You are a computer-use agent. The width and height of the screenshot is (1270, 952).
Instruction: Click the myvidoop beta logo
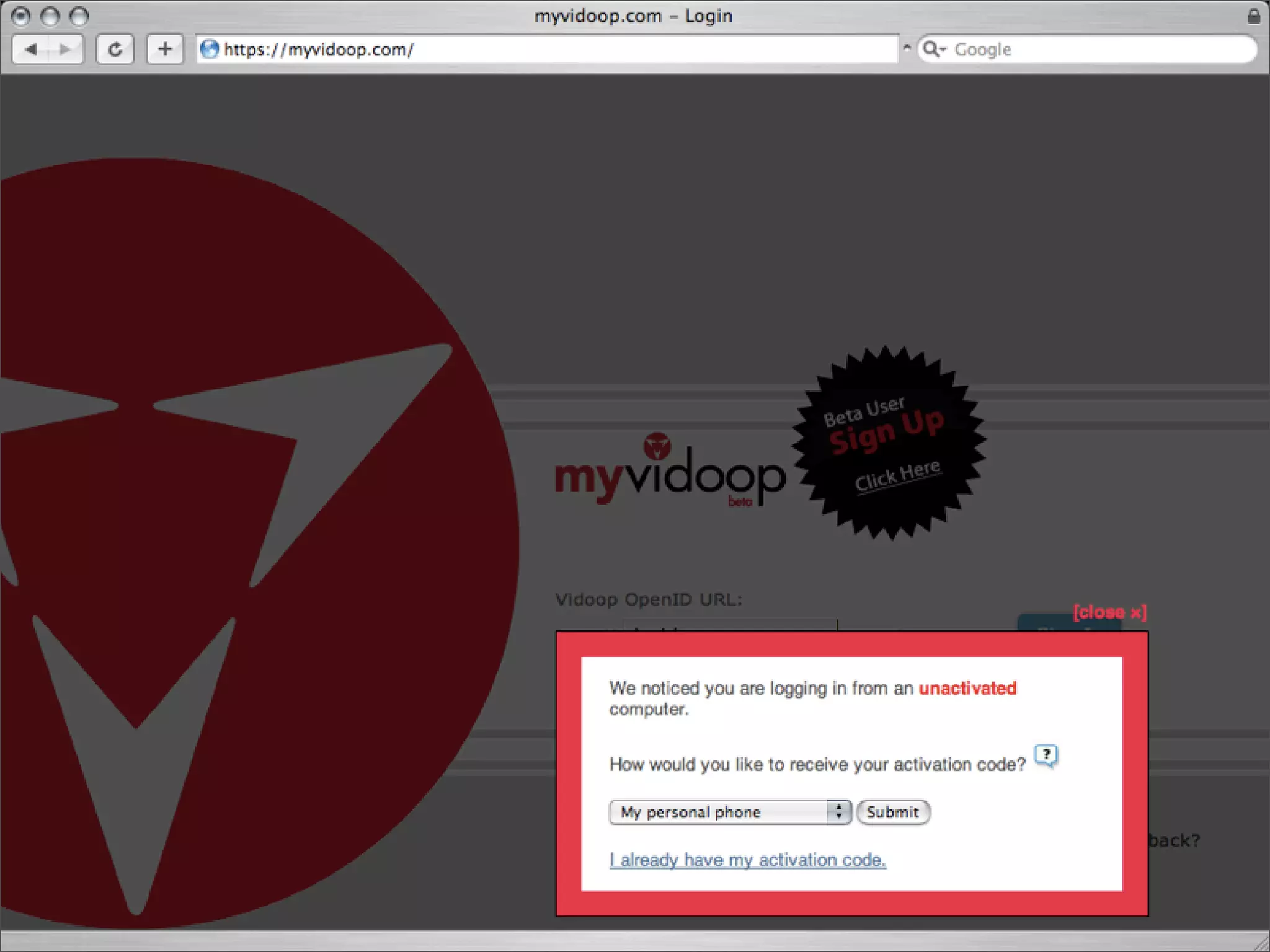pyautogui.click(x=670, y=475)
